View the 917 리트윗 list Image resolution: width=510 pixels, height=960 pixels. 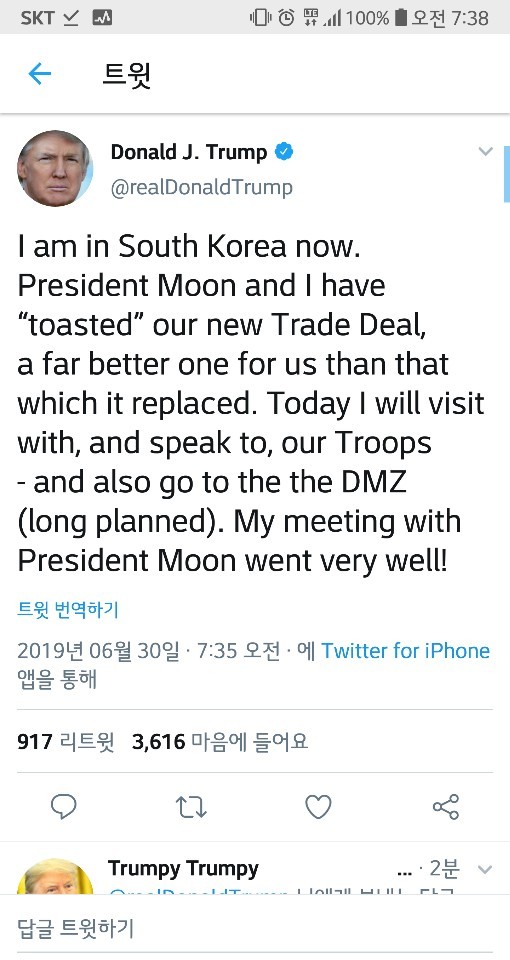tap(66, 742)
